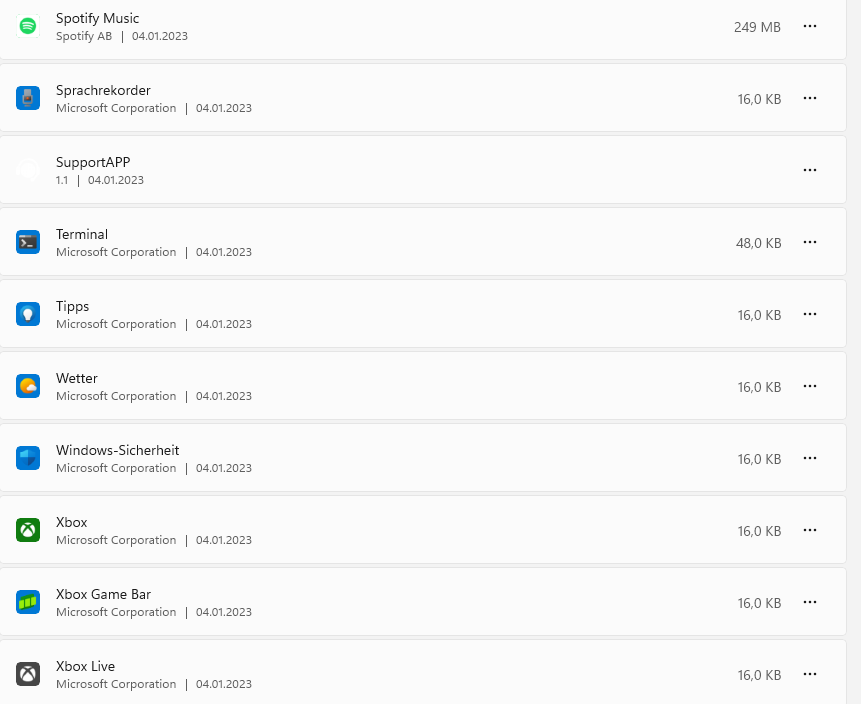Click the Windows-Sicherheit shield icon

[28, 458]
